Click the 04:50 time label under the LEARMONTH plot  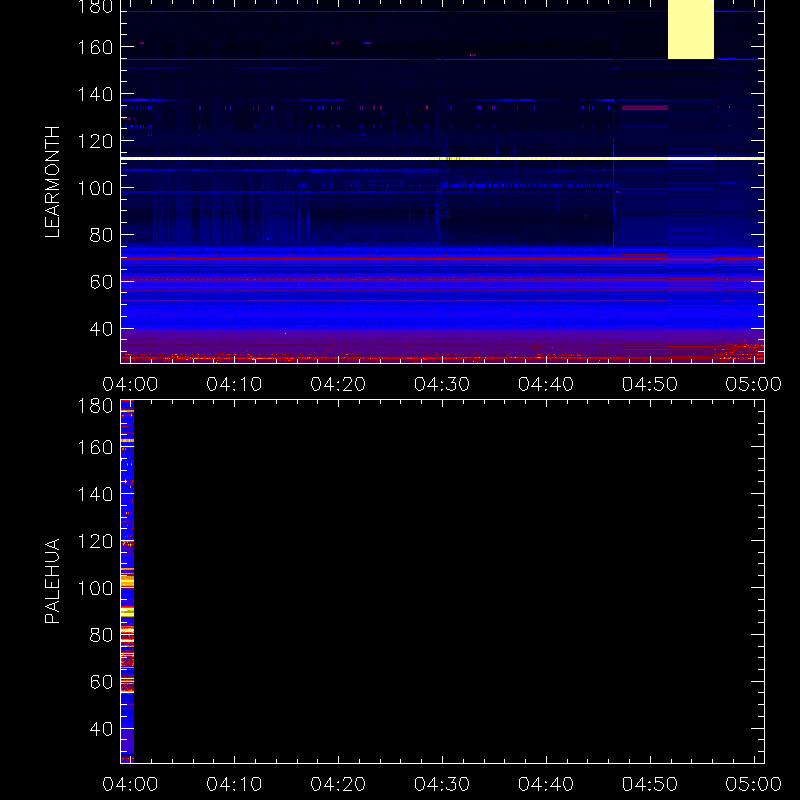[649, 384]
